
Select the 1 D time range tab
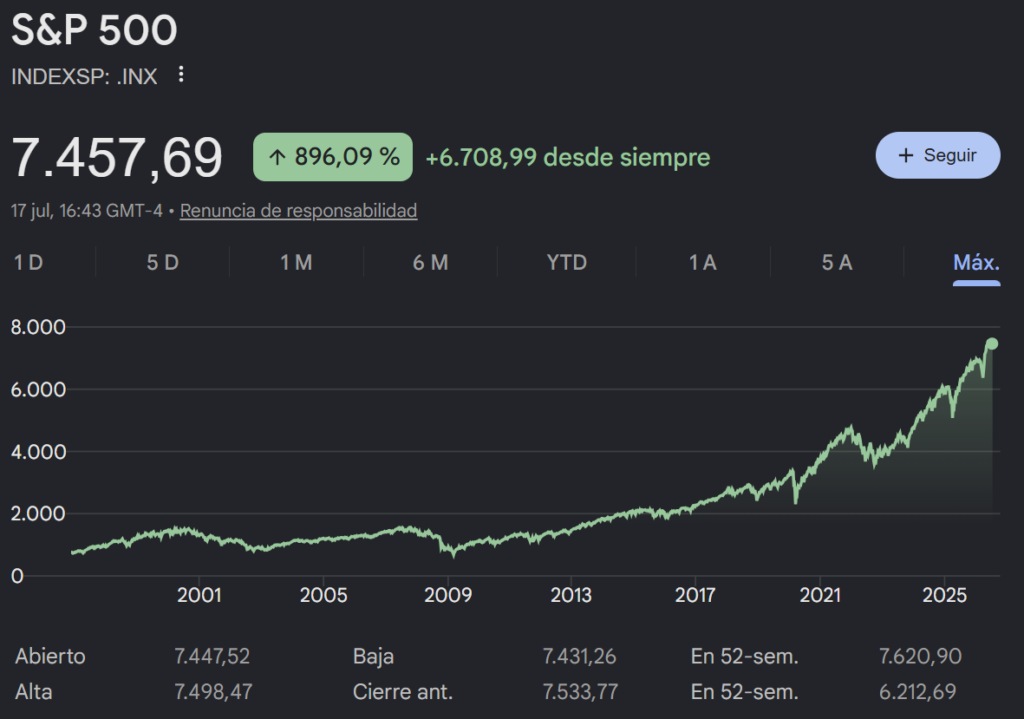tap(29, 263)
